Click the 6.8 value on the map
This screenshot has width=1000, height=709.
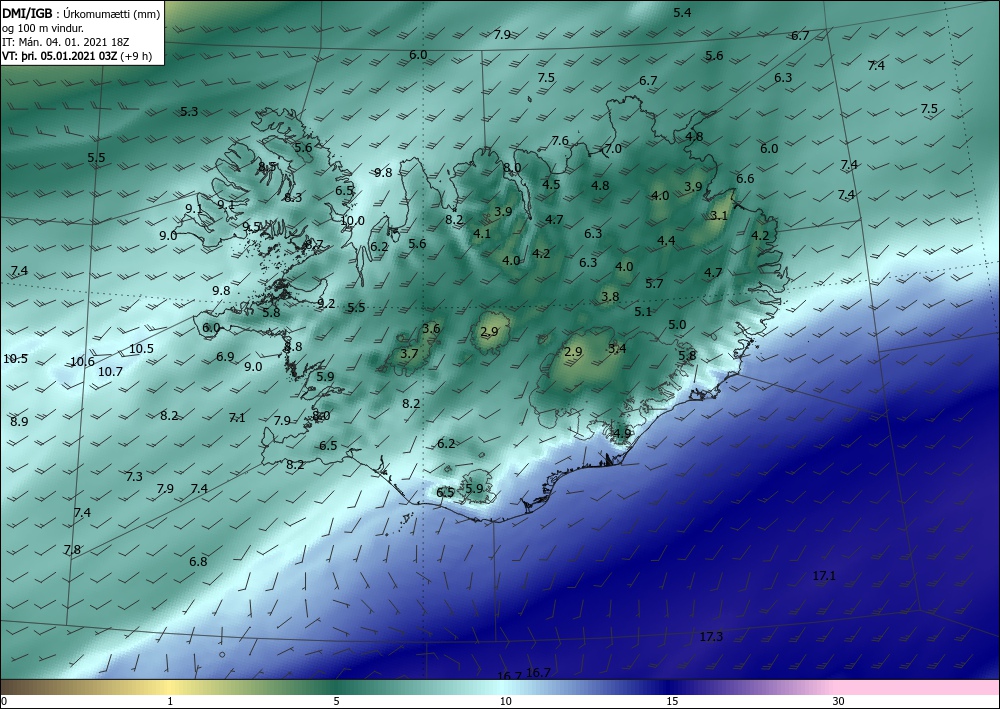tap(198, 562)
